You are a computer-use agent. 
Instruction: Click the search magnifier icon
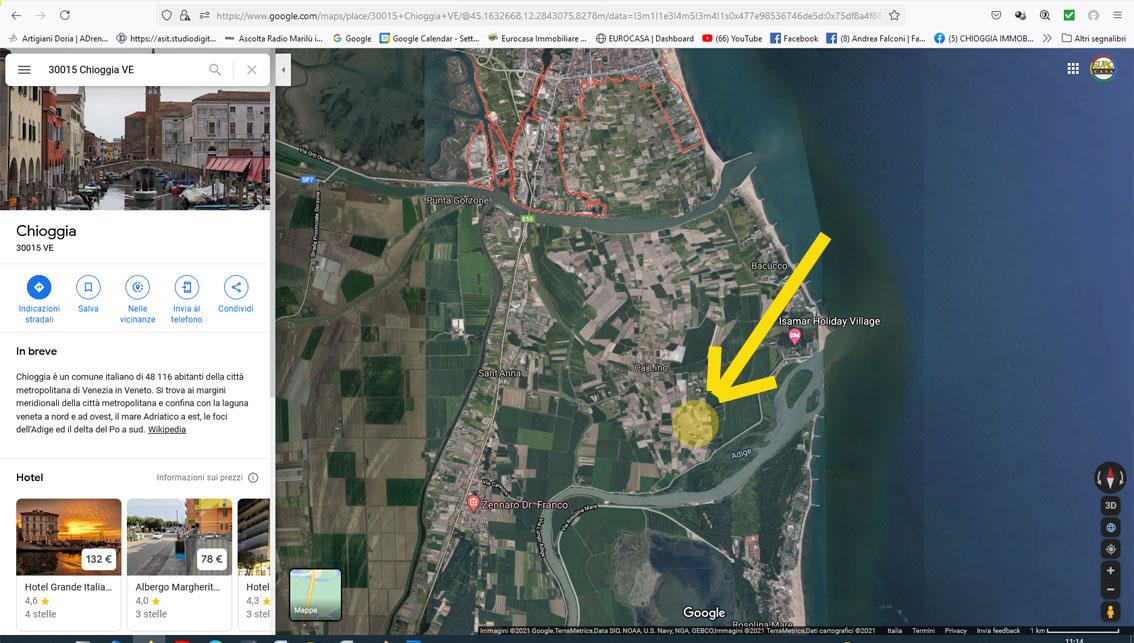215,69
